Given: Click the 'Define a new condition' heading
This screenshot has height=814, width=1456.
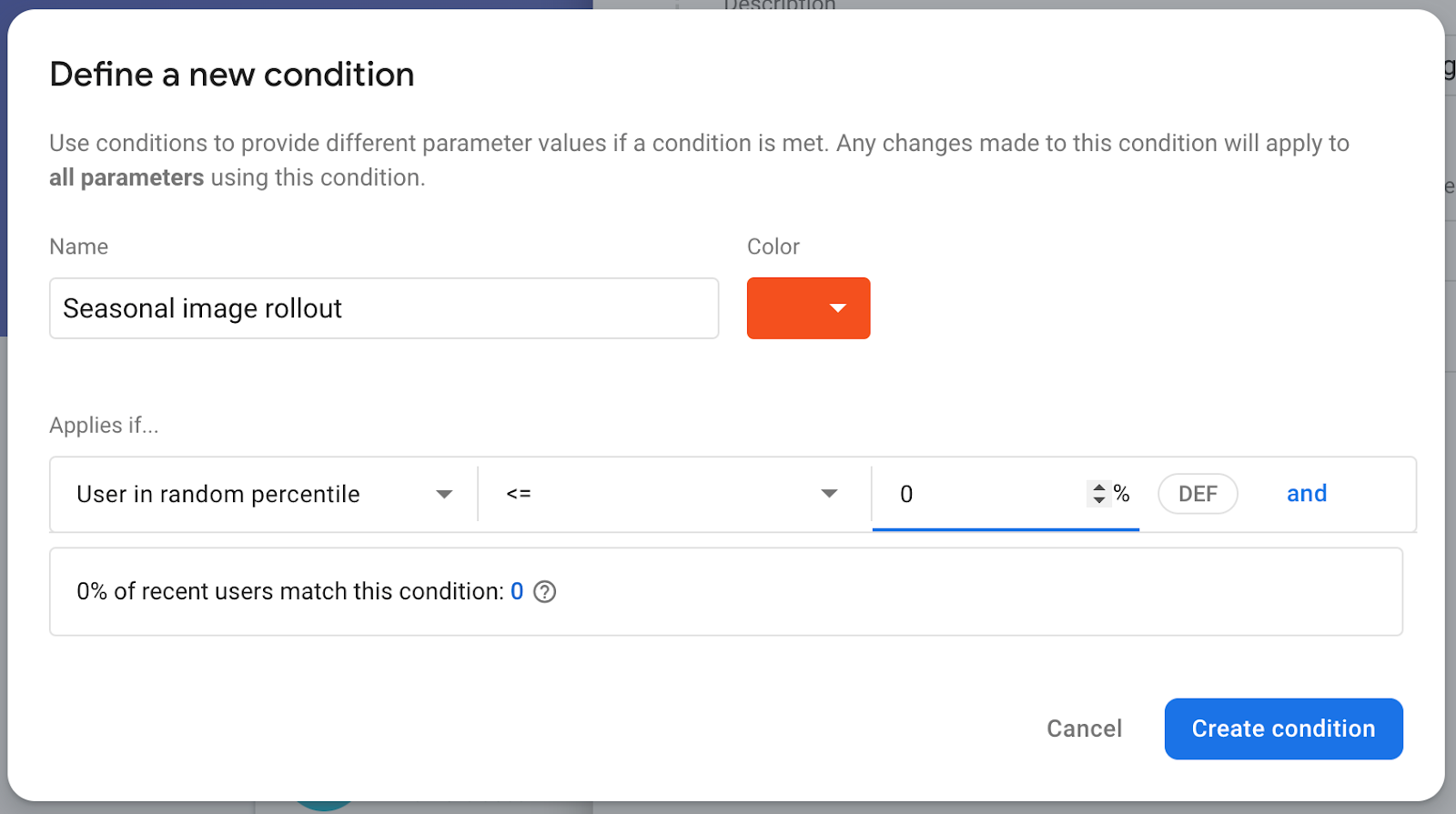Looking at the screenshot, I should (232, 75).
